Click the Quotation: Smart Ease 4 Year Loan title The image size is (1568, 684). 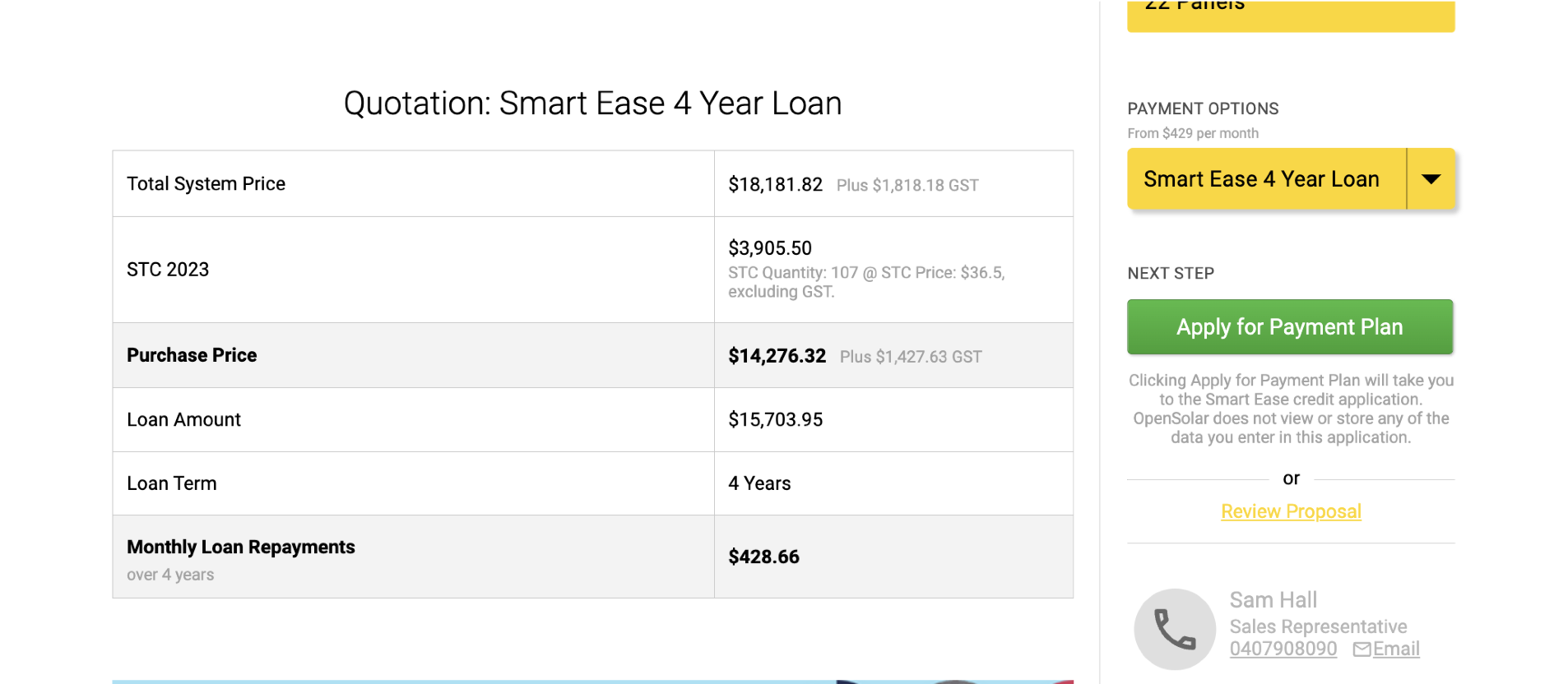click(x=591, y=103)
